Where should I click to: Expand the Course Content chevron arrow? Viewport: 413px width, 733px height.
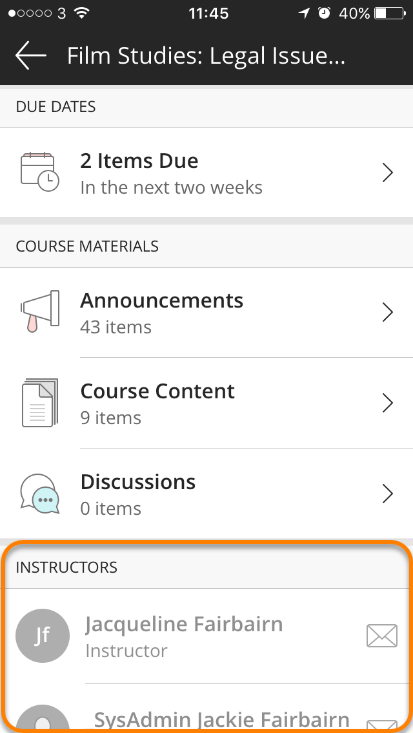click(x=387, y=403)
